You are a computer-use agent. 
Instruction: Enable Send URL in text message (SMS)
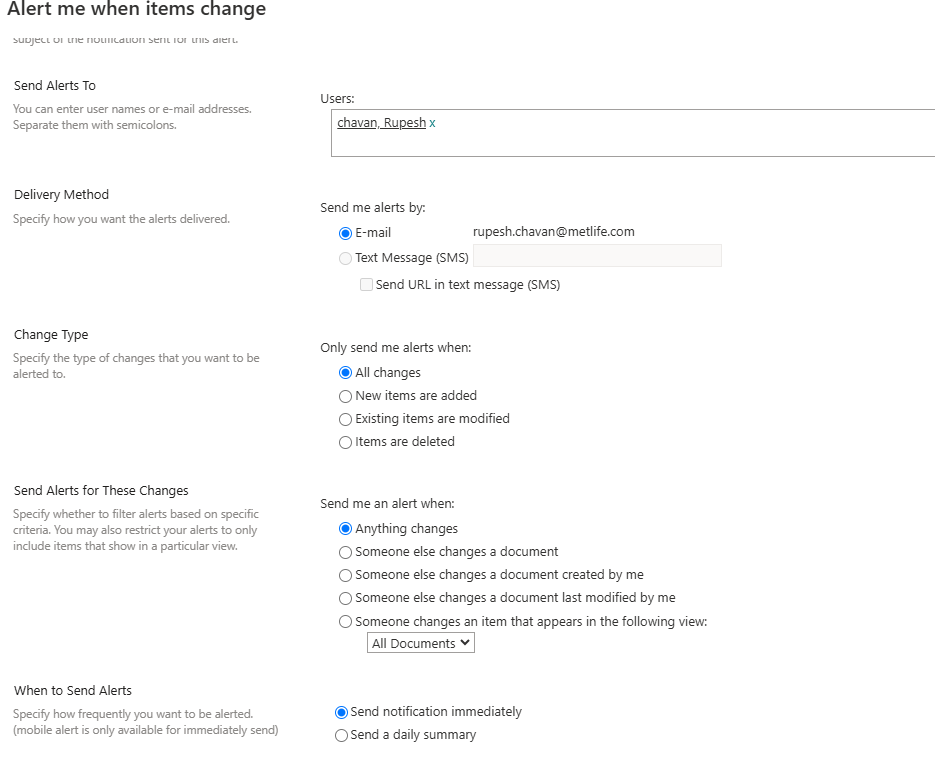pos(367,284)
